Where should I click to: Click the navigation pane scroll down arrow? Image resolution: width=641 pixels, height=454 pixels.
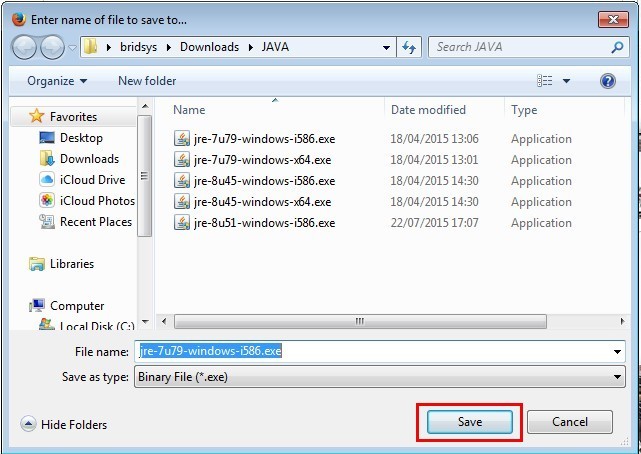pos(145,321)
